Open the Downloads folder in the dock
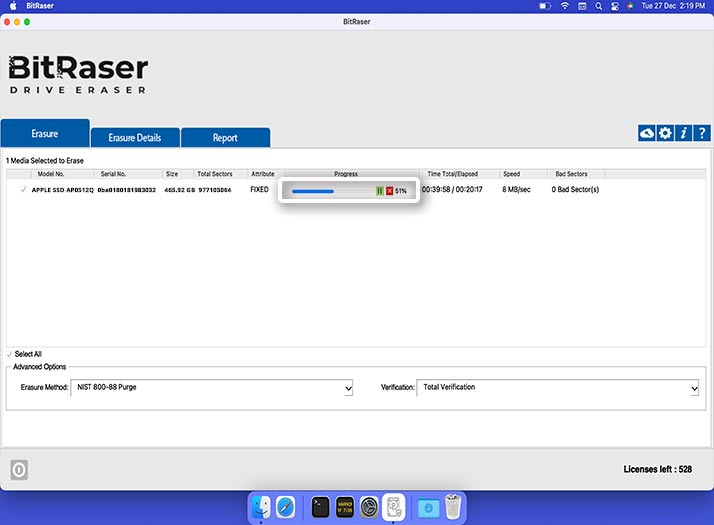The image size is (714, 525). pyautogui.click(x=428, y=508)
